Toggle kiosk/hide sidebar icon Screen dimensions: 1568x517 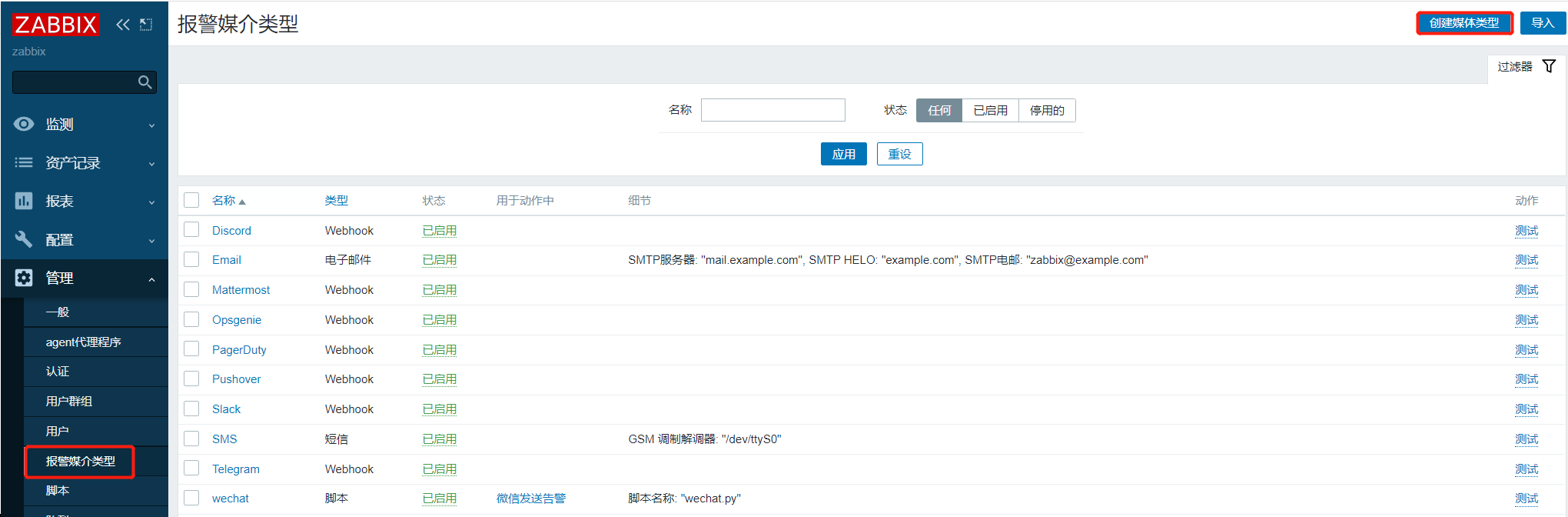[x=146, y=25]
